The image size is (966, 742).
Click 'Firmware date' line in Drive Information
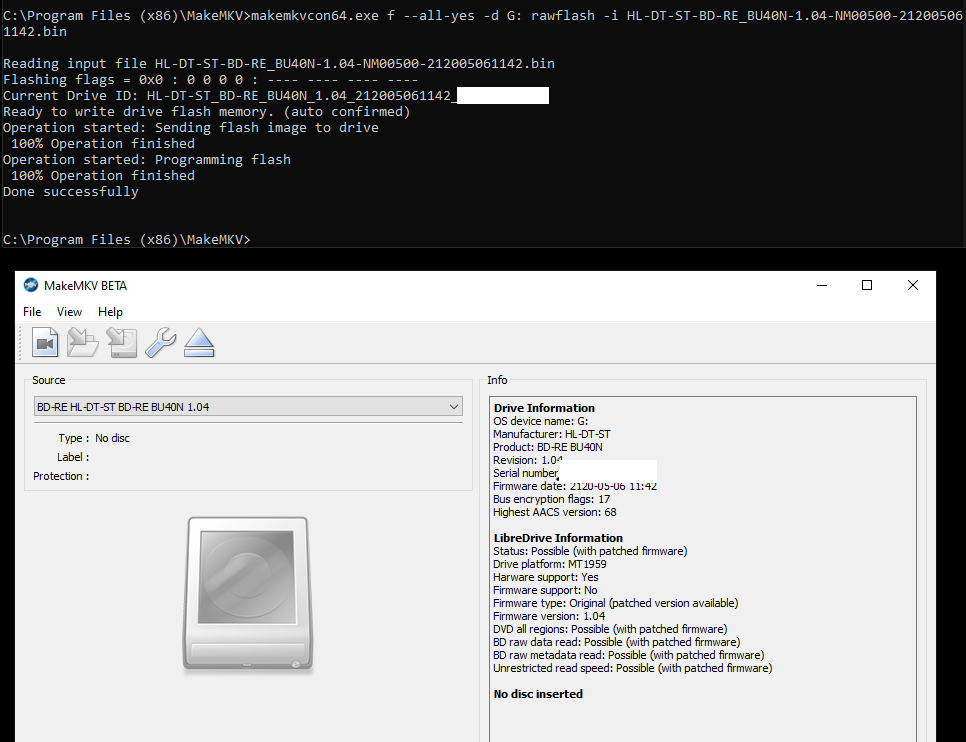point(575,486)
